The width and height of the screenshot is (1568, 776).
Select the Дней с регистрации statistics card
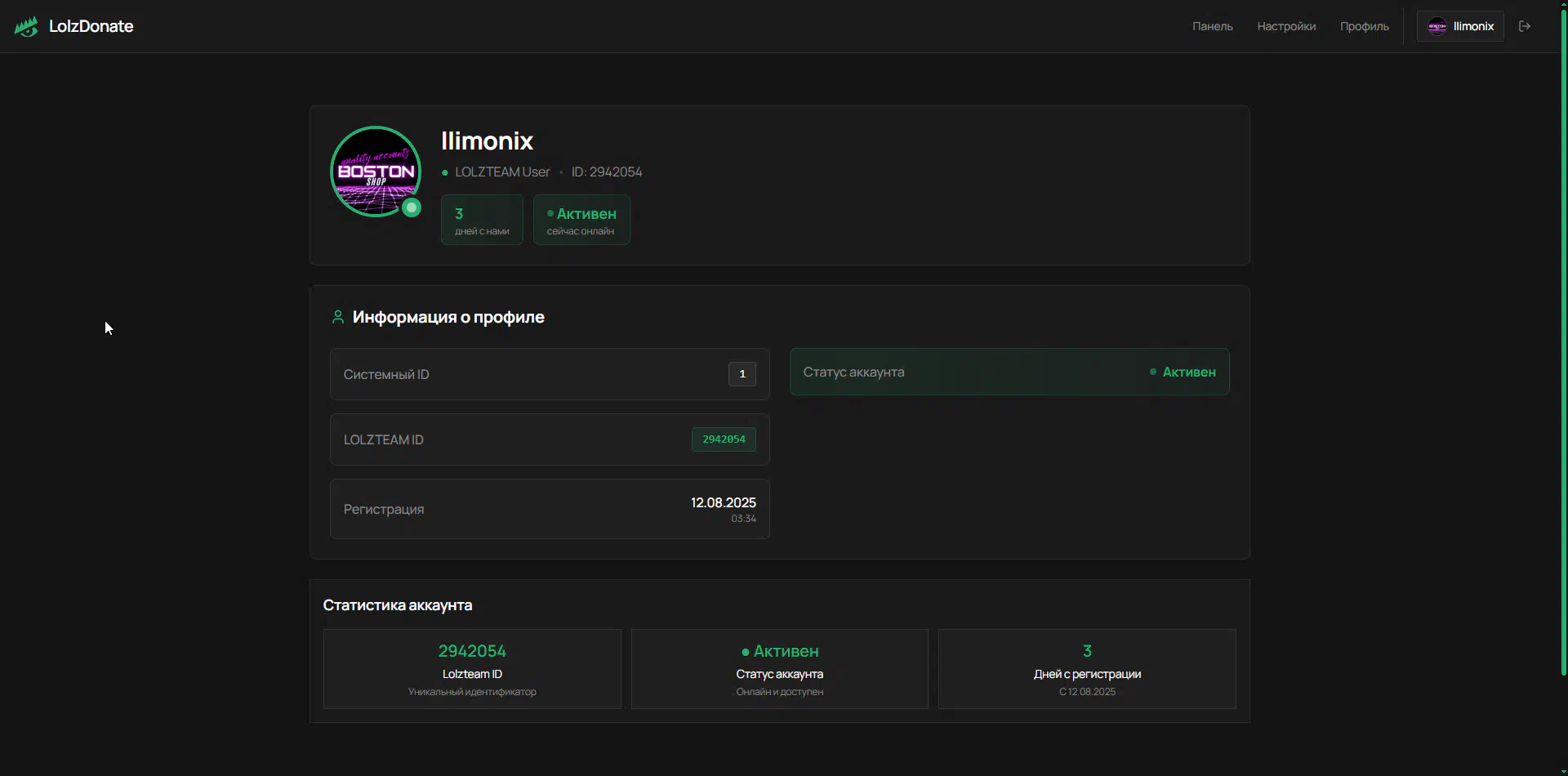1086,668
